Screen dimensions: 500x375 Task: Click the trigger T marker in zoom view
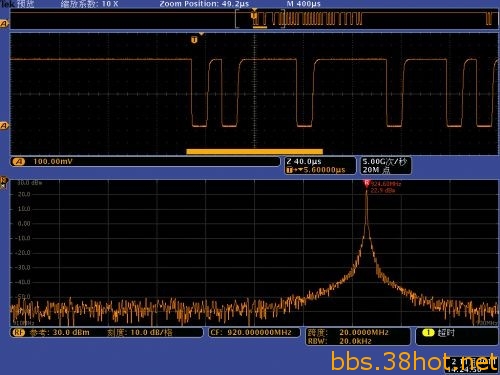coord(194,40)
